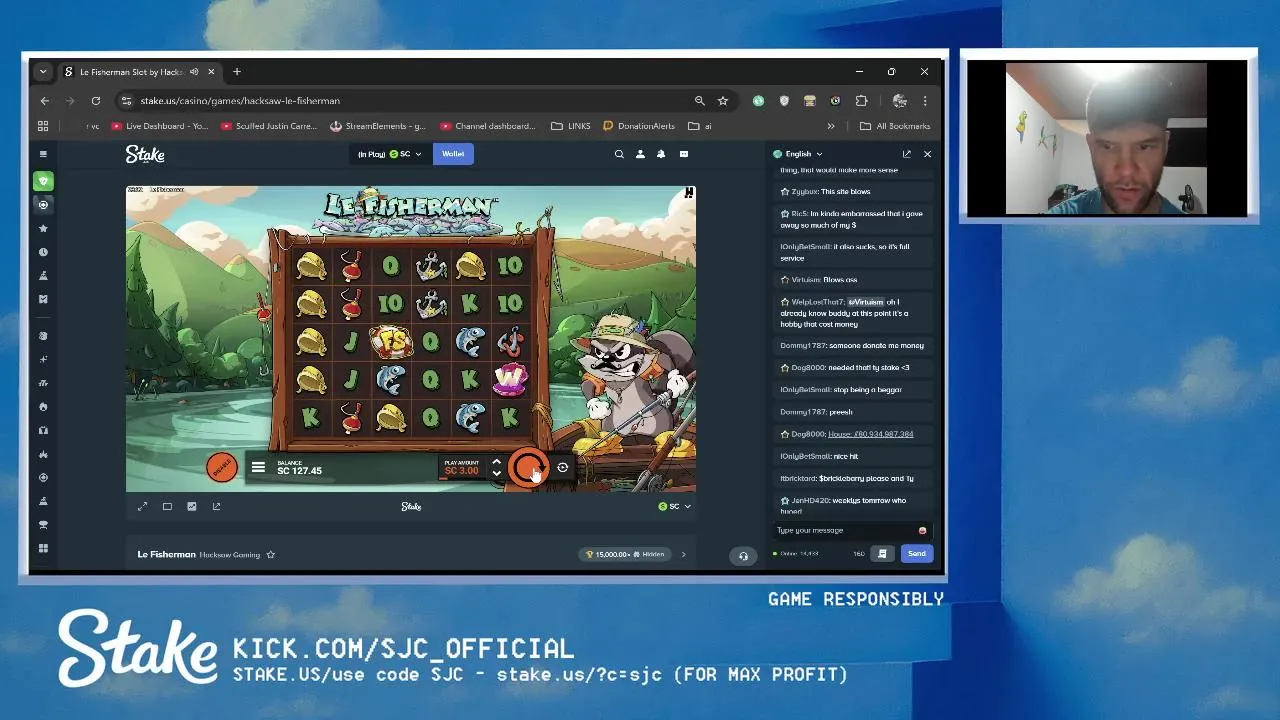Pop out the chat panel
Viewport: 1280px width, 720px height.
coord(906,154)
